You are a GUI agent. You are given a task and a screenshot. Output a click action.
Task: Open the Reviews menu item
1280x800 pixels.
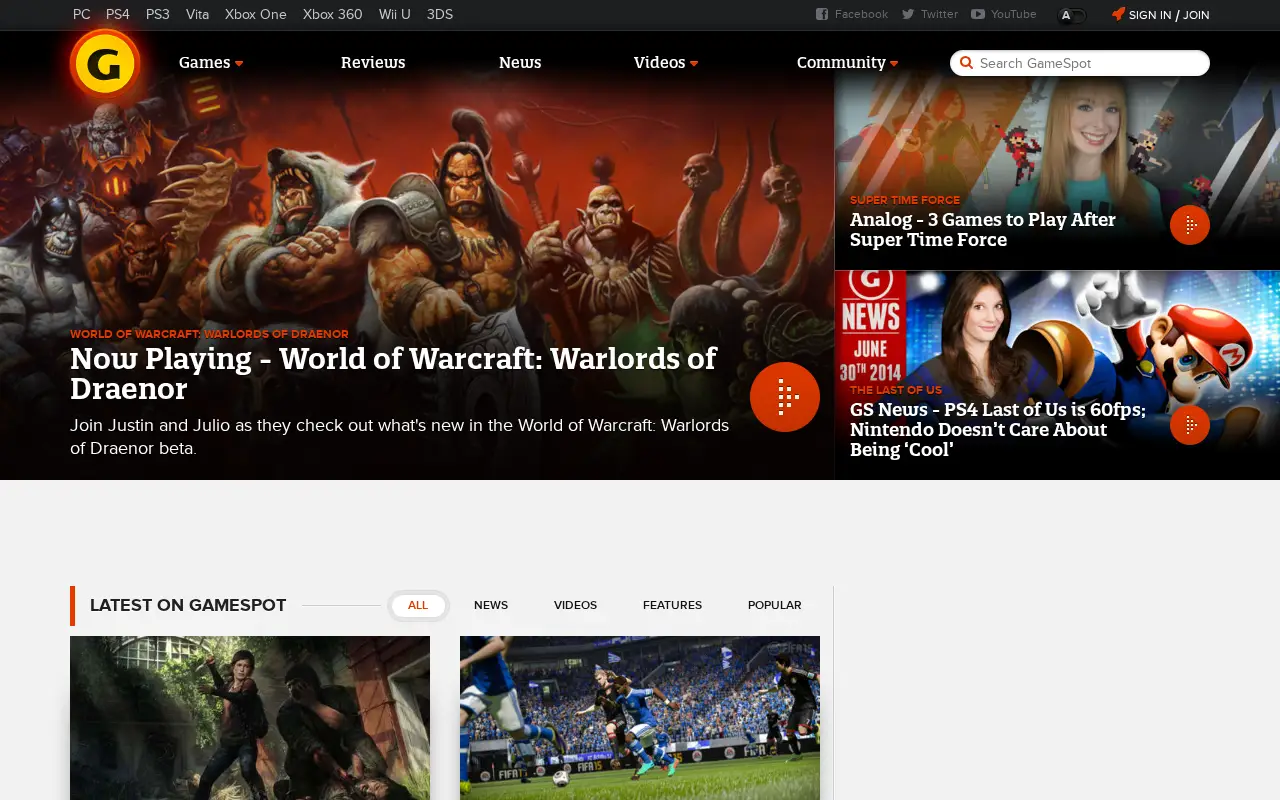pos(373,62)
